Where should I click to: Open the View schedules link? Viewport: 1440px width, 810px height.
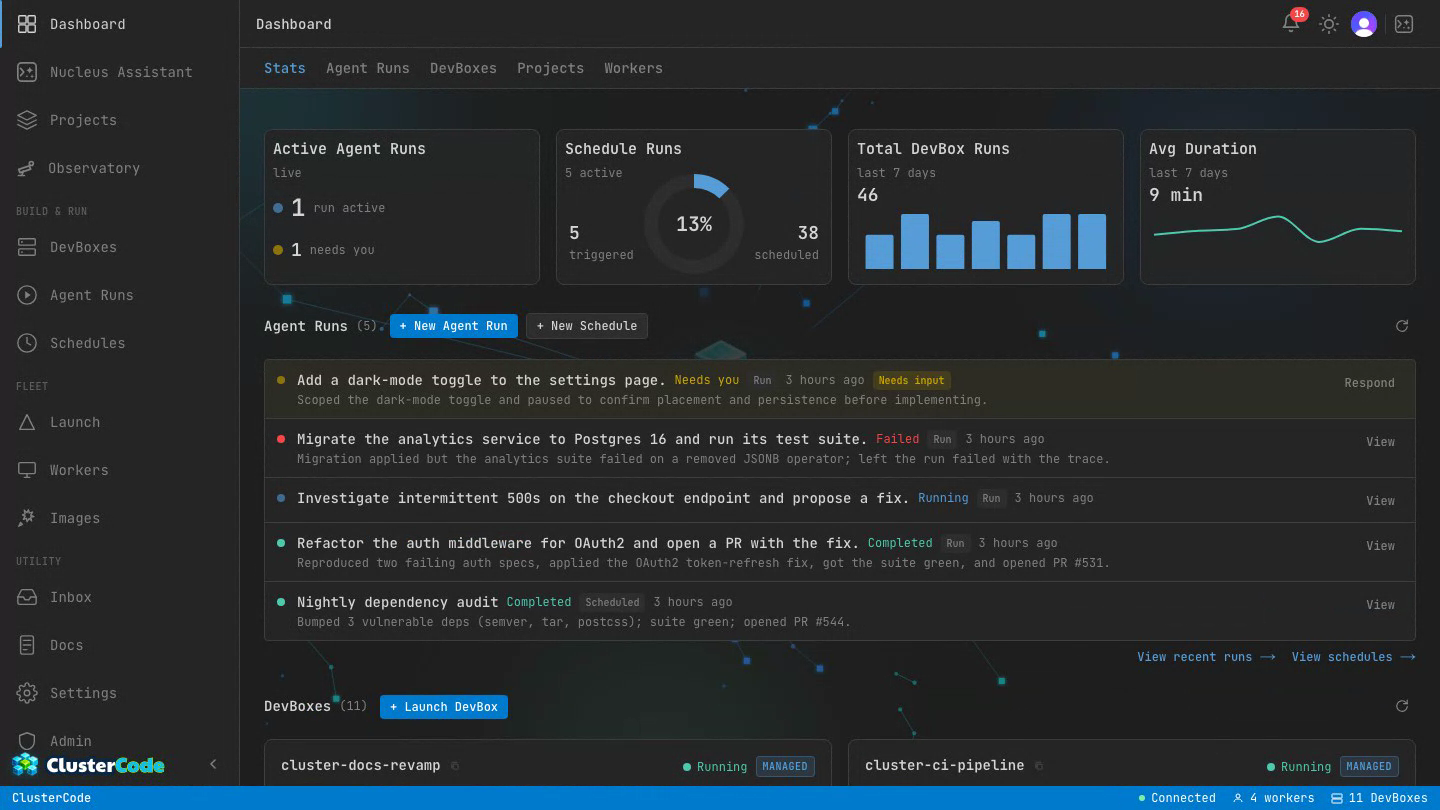pos(1353,657)
